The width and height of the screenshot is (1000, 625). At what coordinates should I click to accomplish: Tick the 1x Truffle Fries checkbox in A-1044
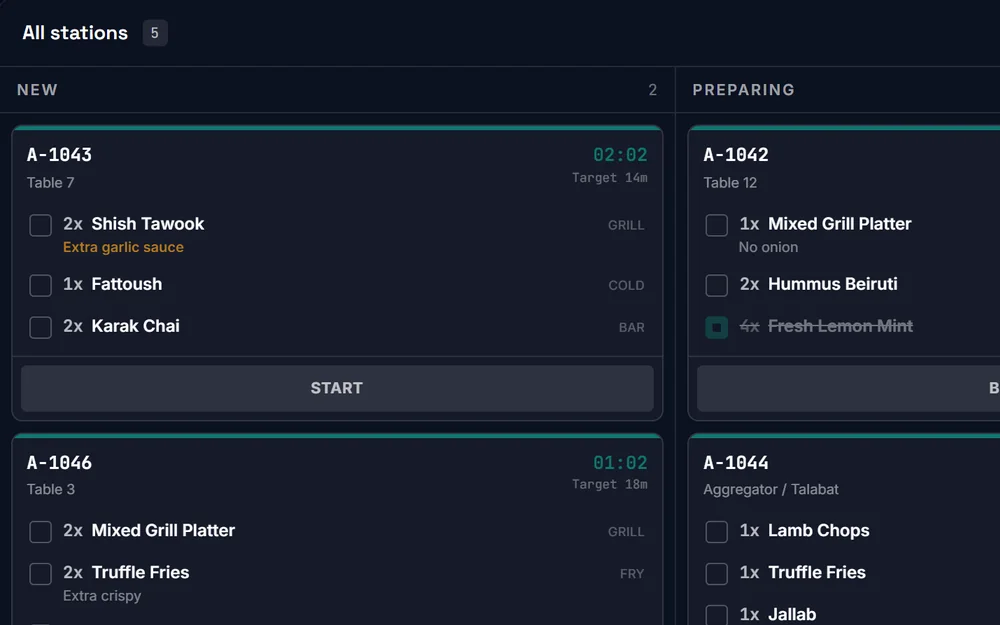pos(716,573)
